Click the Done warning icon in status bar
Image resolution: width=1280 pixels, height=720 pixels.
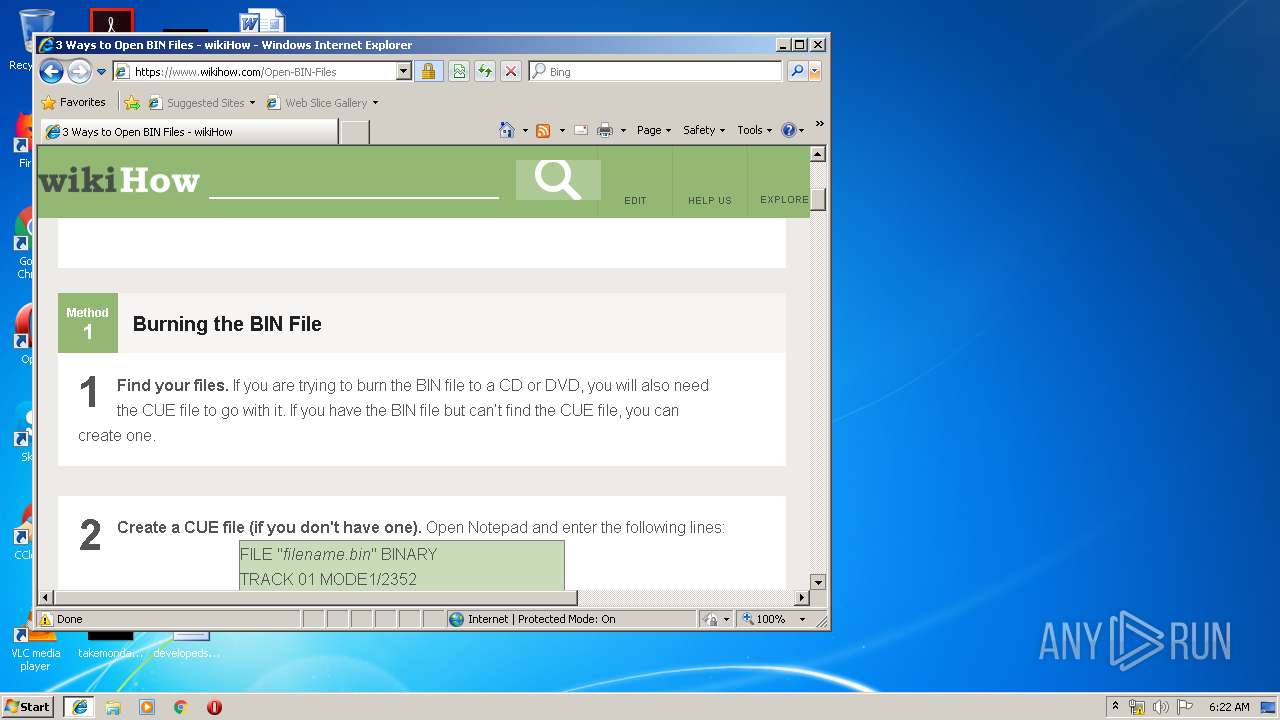pos(46,619)
